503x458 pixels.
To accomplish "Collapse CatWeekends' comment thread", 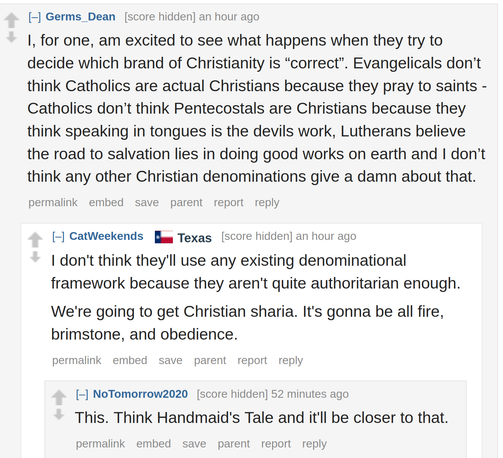I will pyautogui.click(x=58, y=236).
